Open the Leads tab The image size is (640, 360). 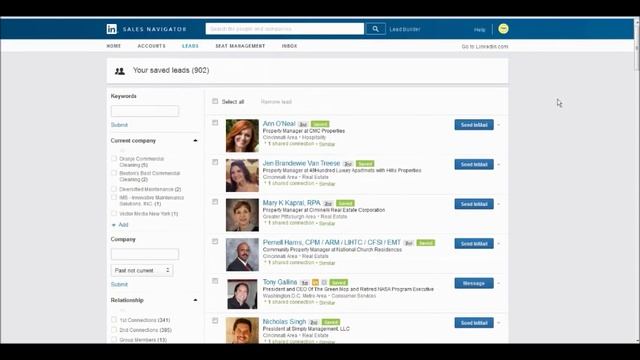pyautogui.click(x=190, y=46)
